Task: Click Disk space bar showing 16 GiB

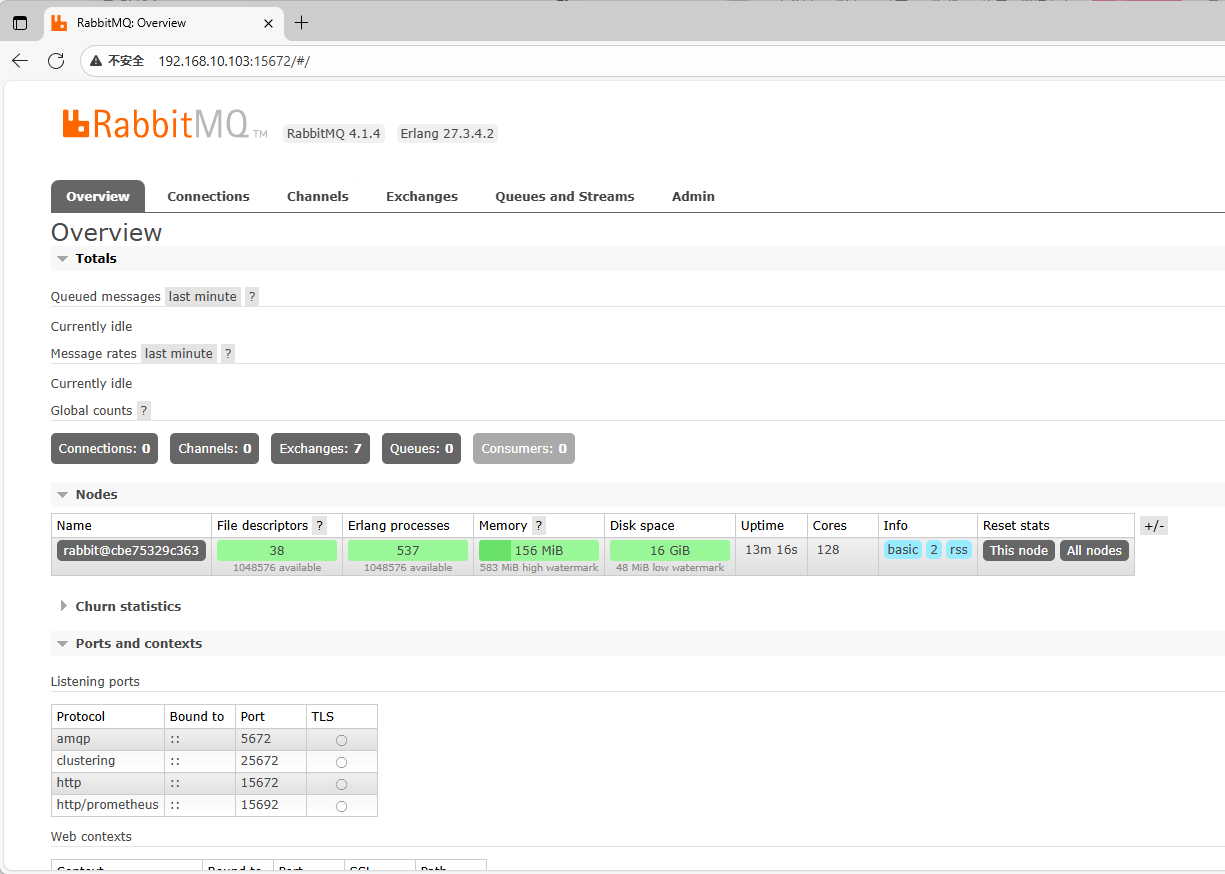Action: click(x=670, y=551)
